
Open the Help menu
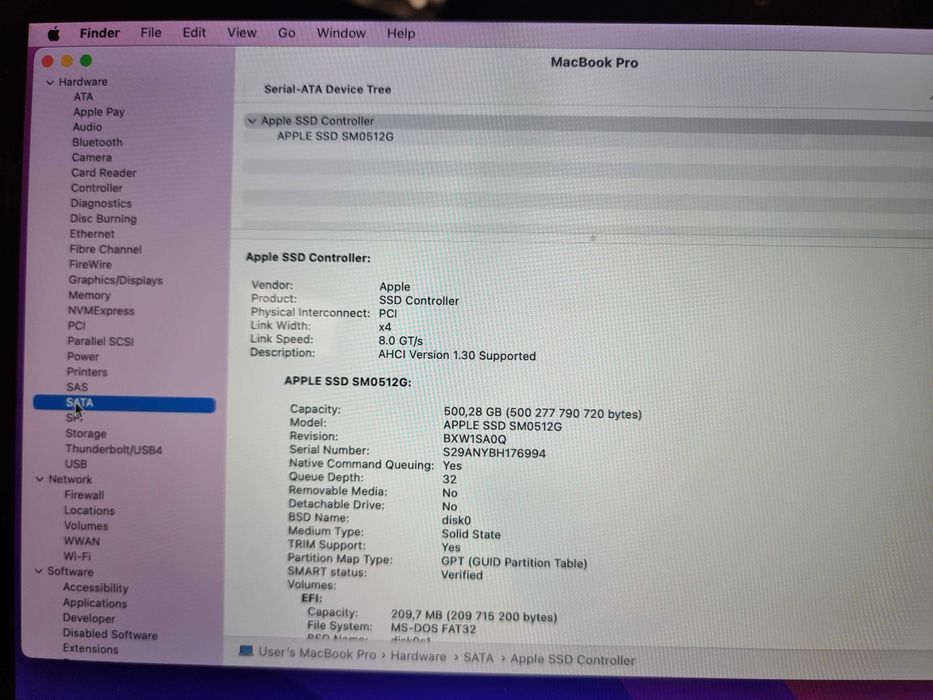(x=401, y=33)
